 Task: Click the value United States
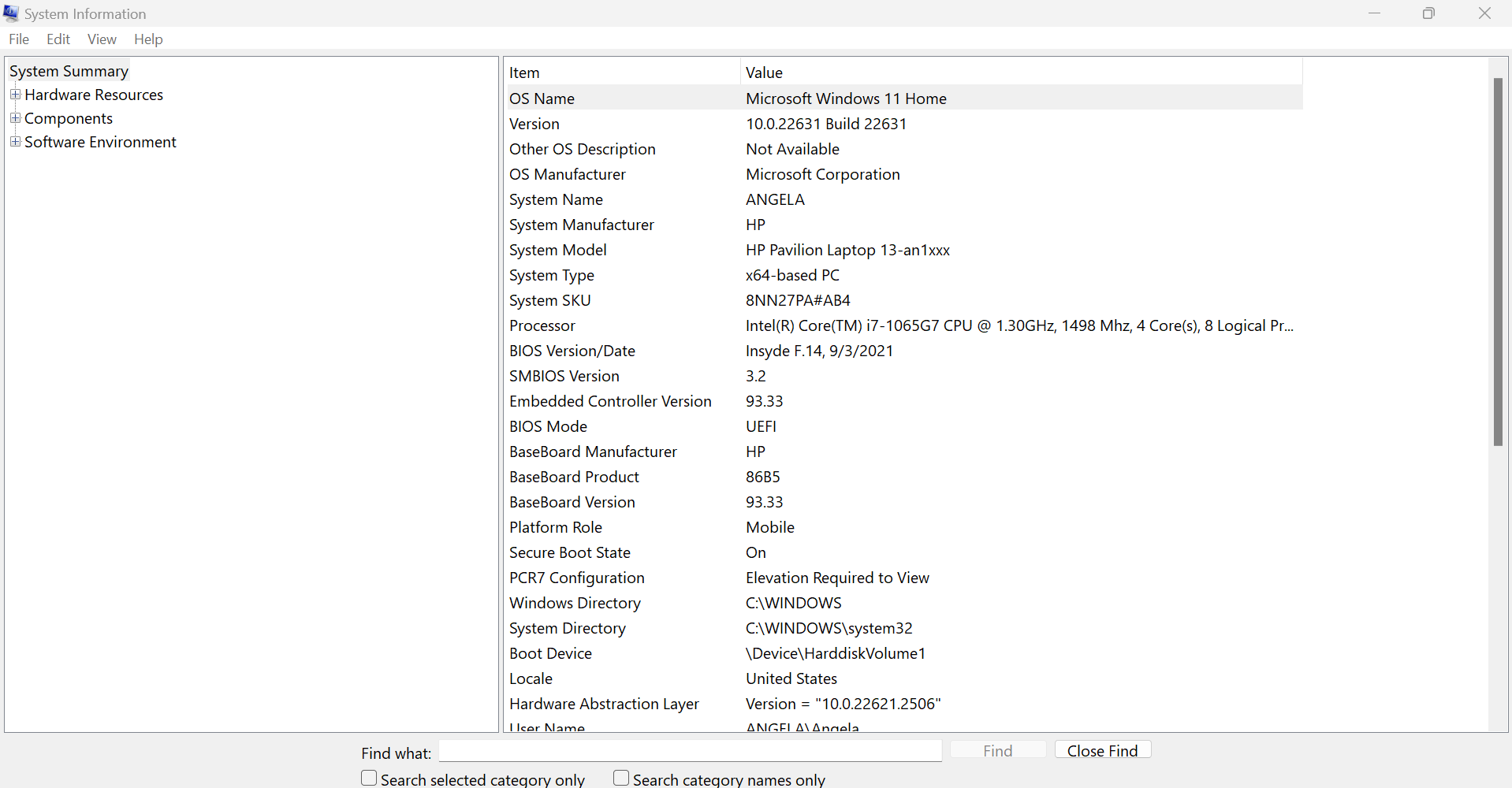tap(791, 678)
